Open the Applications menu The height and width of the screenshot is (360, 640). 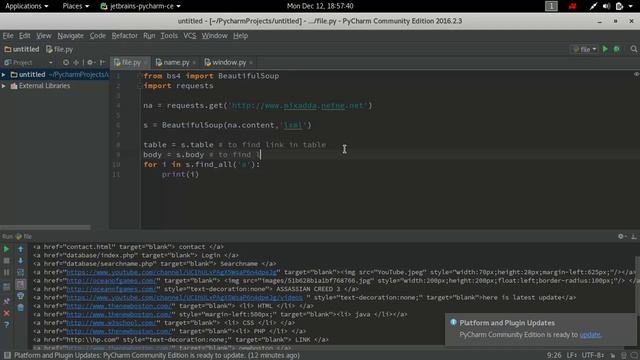pos(26,6)
